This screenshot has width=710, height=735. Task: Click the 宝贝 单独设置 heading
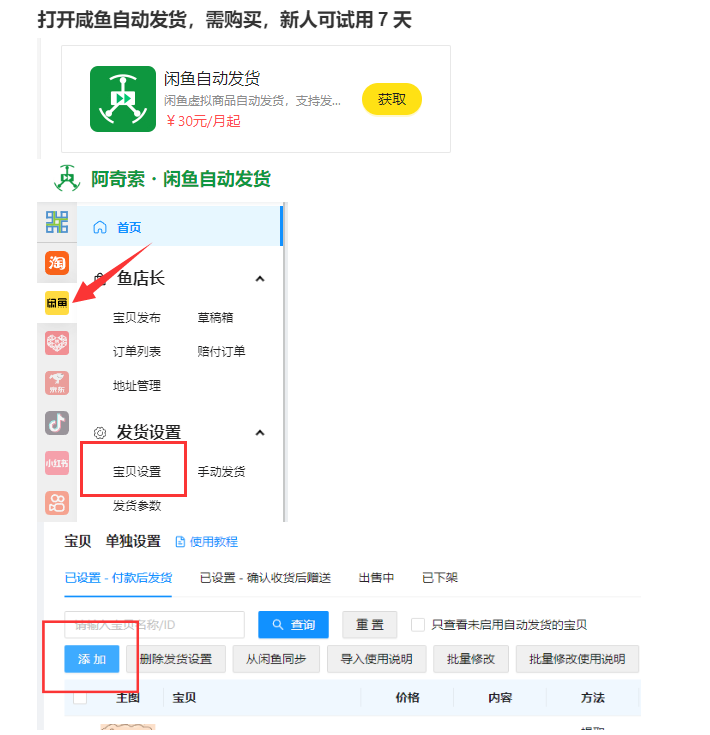click(112, 541)
